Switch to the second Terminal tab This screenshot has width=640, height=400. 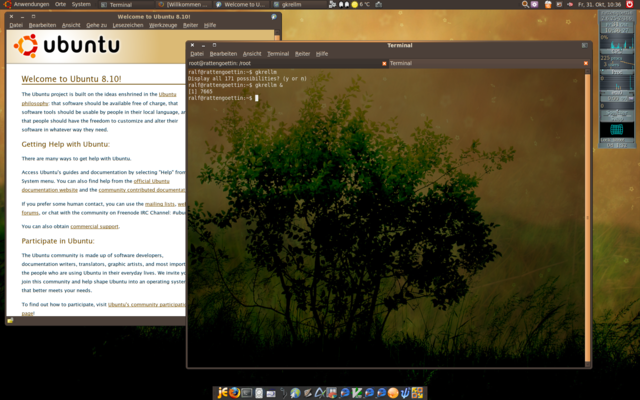(x=489, y=63)
